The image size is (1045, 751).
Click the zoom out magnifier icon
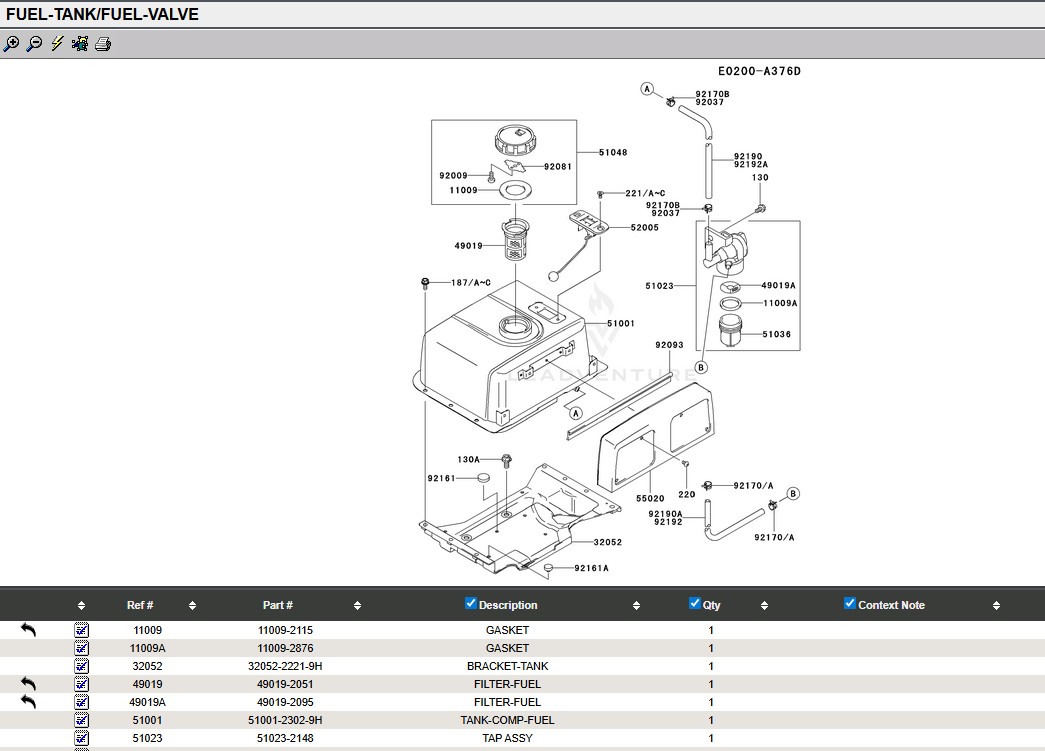[x=34, y=44]
